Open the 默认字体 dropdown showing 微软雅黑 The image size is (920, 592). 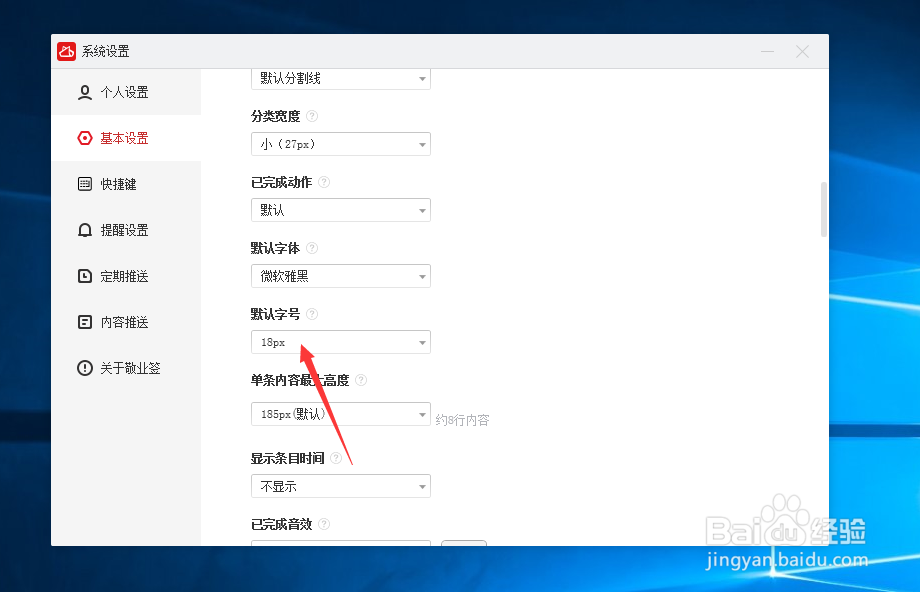[341, 276]
